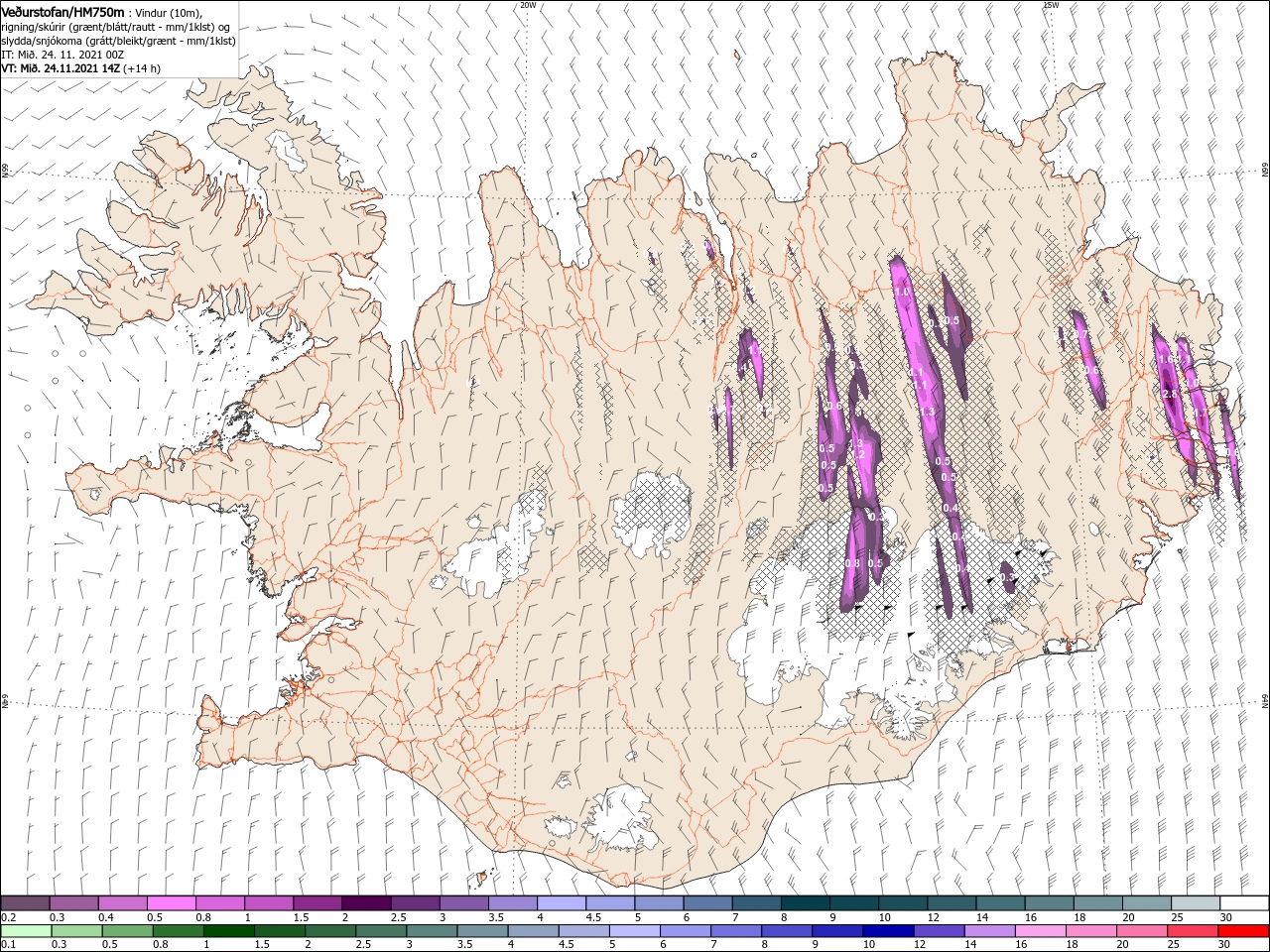Viewport: 1270px width, 952px height.
Task: Pick the light lavender 4 snow-scale swatch
Action: click(562, 902)
